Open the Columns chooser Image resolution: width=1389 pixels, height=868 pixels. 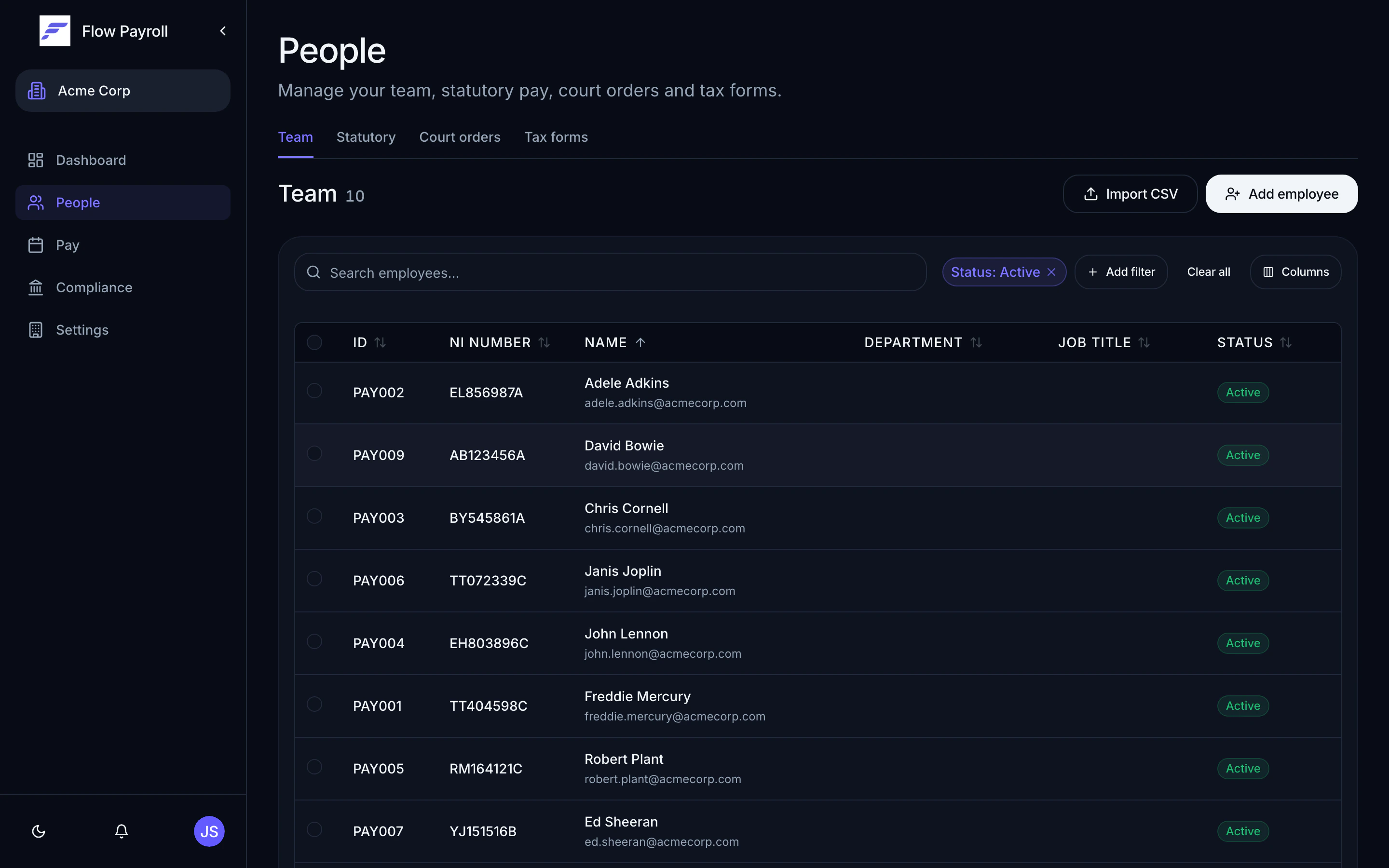pos(1295,272)
